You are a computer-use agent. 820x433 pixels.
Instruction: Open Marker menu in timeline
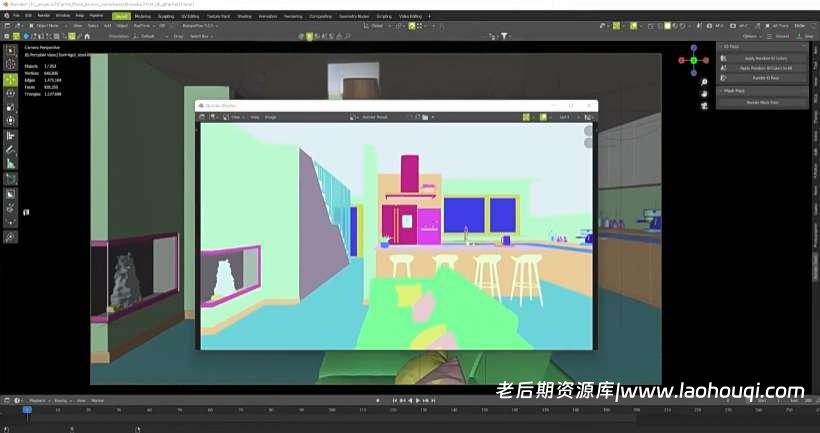(97, 401)
